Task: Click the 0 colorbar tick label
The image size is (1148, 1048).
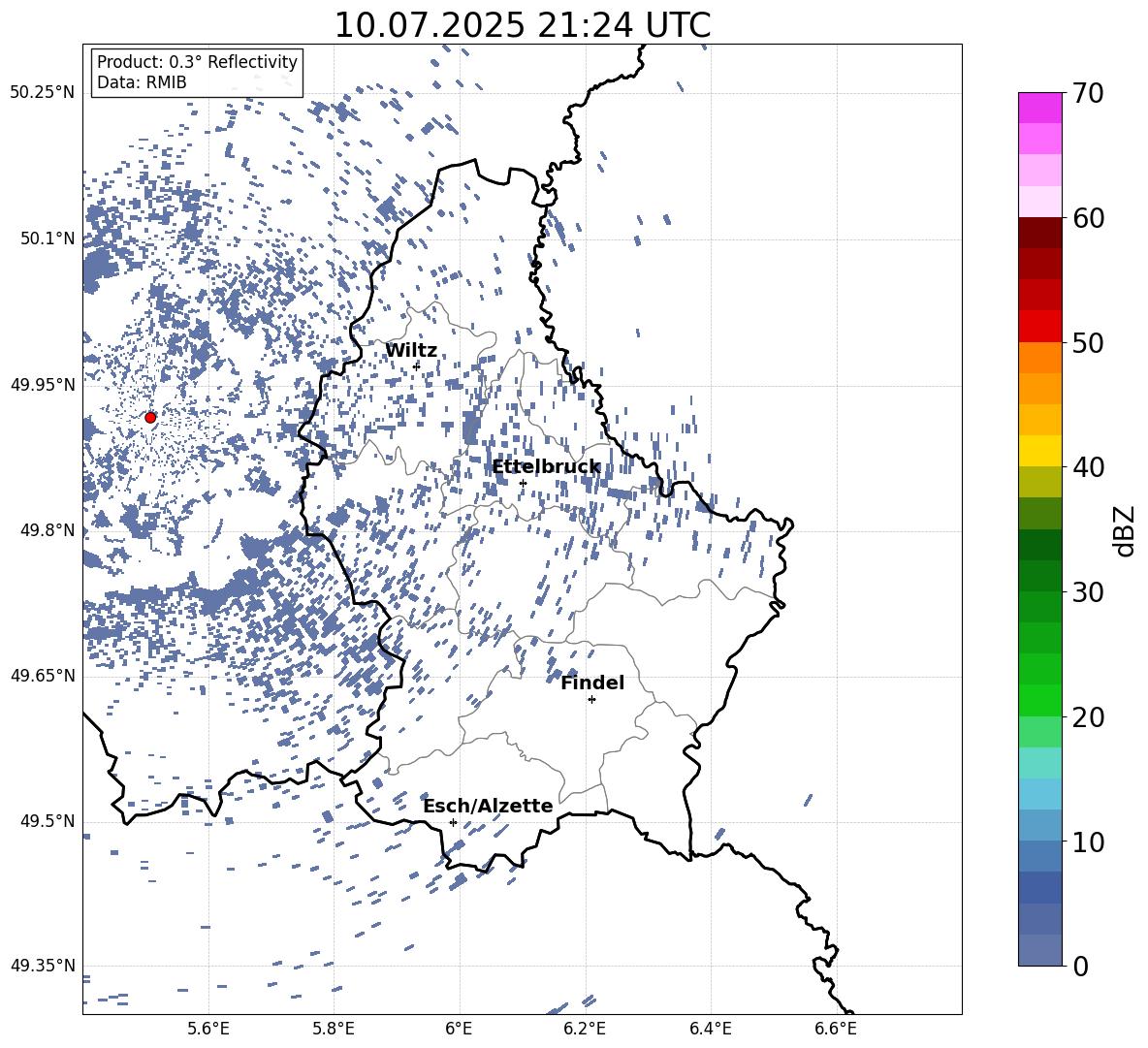Action: 1081,967
